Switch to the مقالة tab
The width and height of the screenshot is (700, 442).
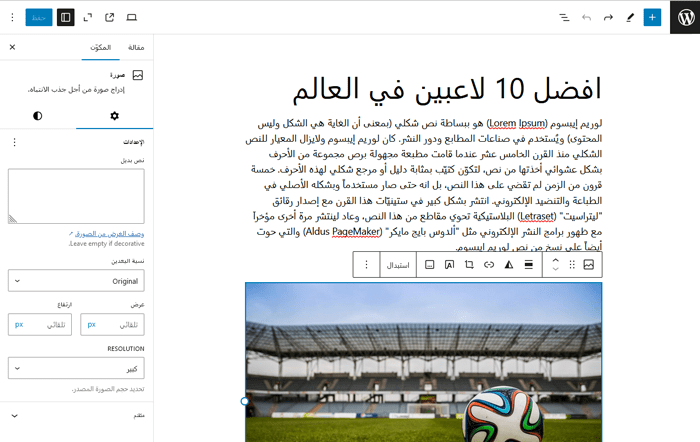pos(136,47)
